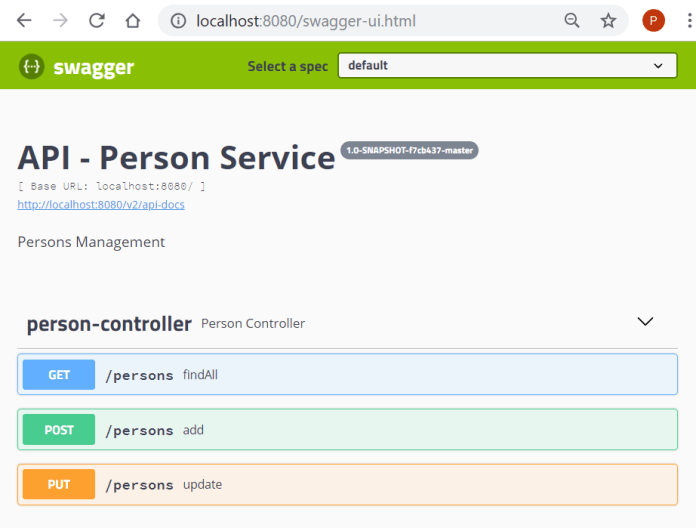Open the browser home page
Viewport: 696px width, 528px height.
coord(132,20)
